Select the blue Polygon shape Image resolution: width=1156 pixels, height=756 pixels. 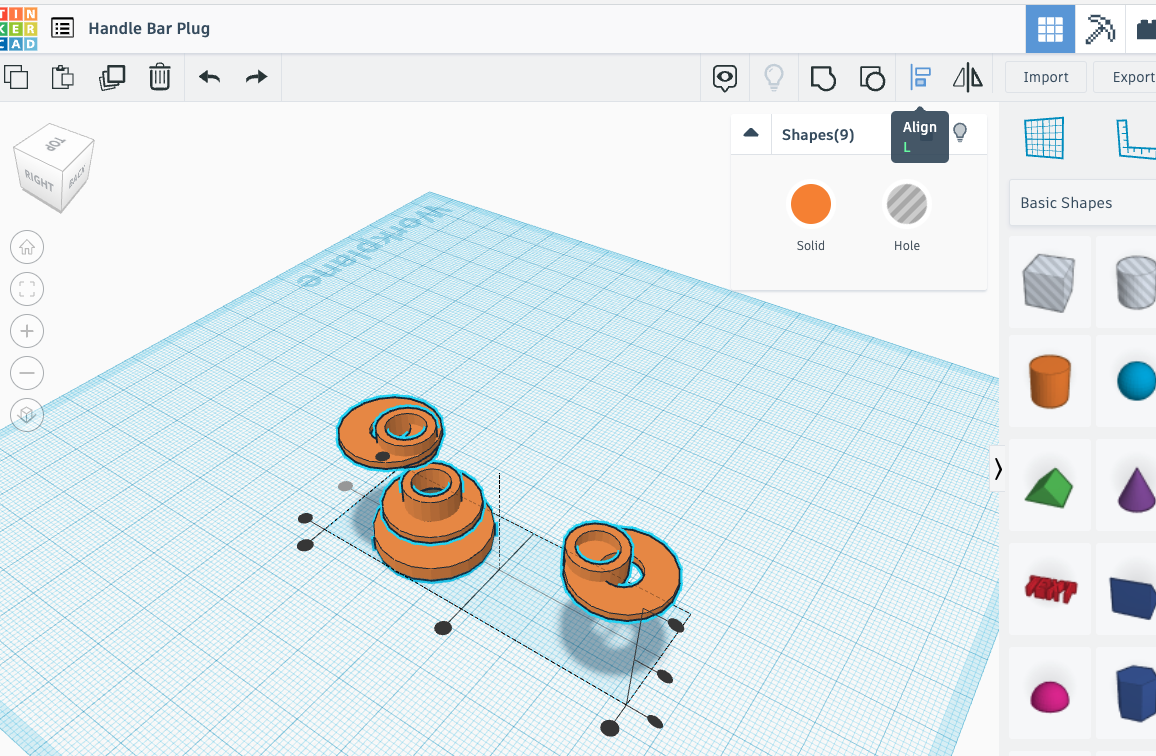coord(1136,693)
